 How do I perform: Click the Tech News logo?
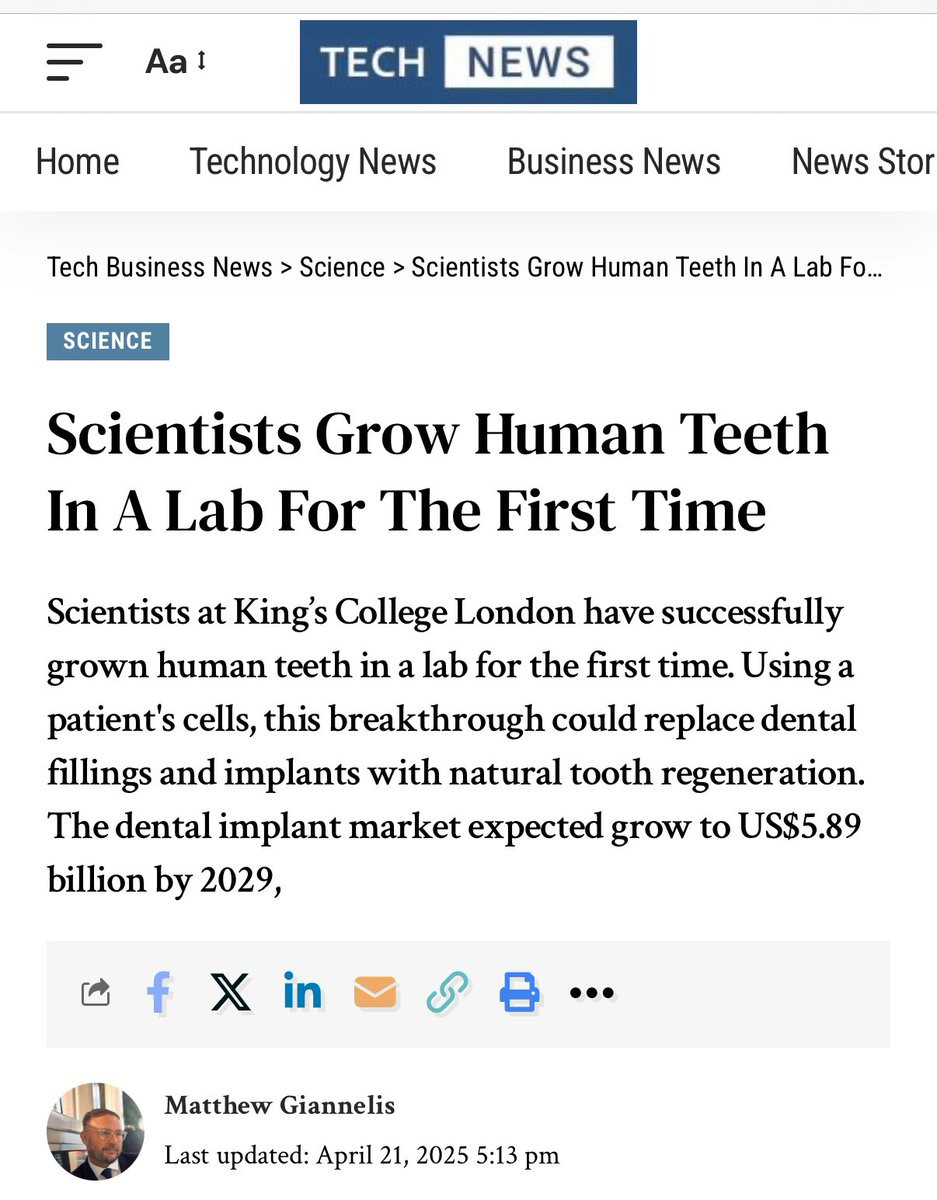pos(468,62)
